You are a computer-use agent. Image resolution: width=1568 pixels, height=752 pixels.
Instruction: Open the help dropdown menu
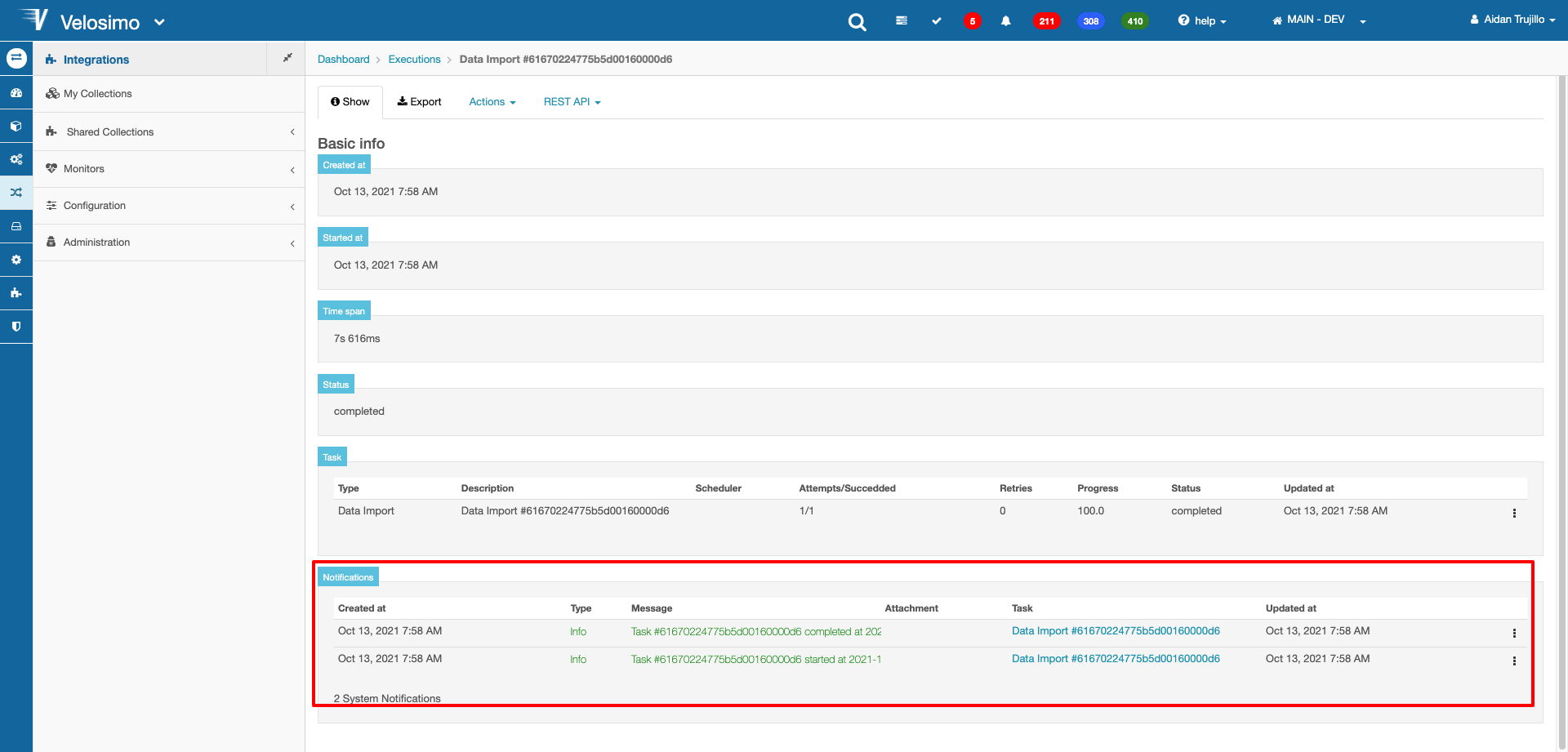pyautogui.click(x=1202, y=20)
